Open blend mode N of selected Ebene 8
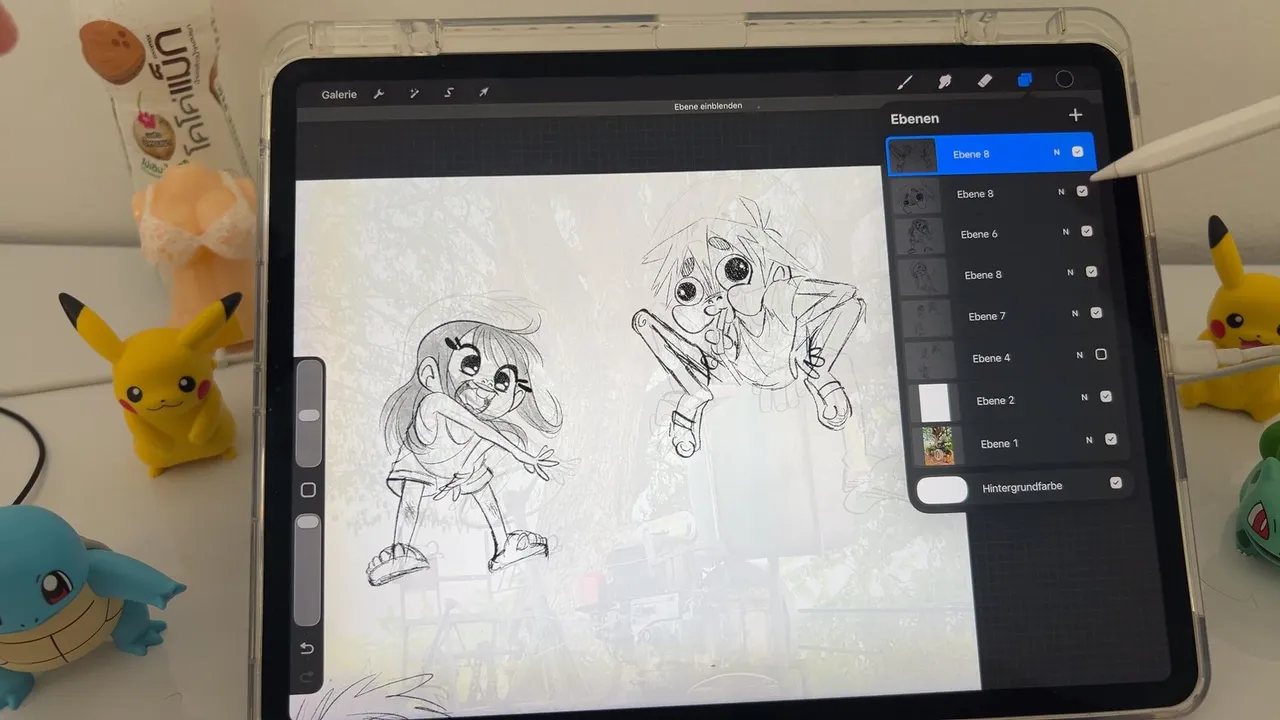 1056,153
